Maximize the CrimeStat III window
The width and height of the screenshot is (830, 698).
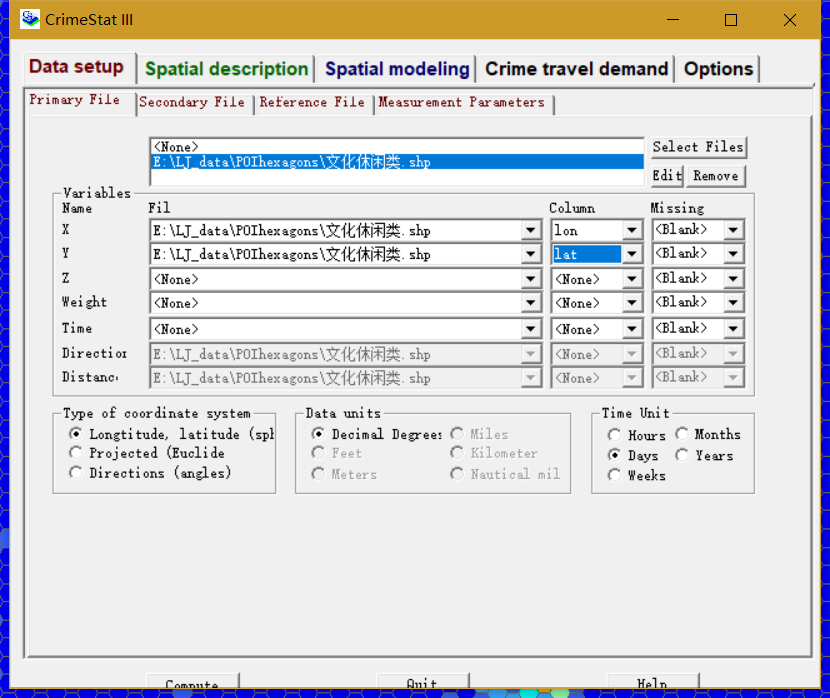[x=731, y=20]
